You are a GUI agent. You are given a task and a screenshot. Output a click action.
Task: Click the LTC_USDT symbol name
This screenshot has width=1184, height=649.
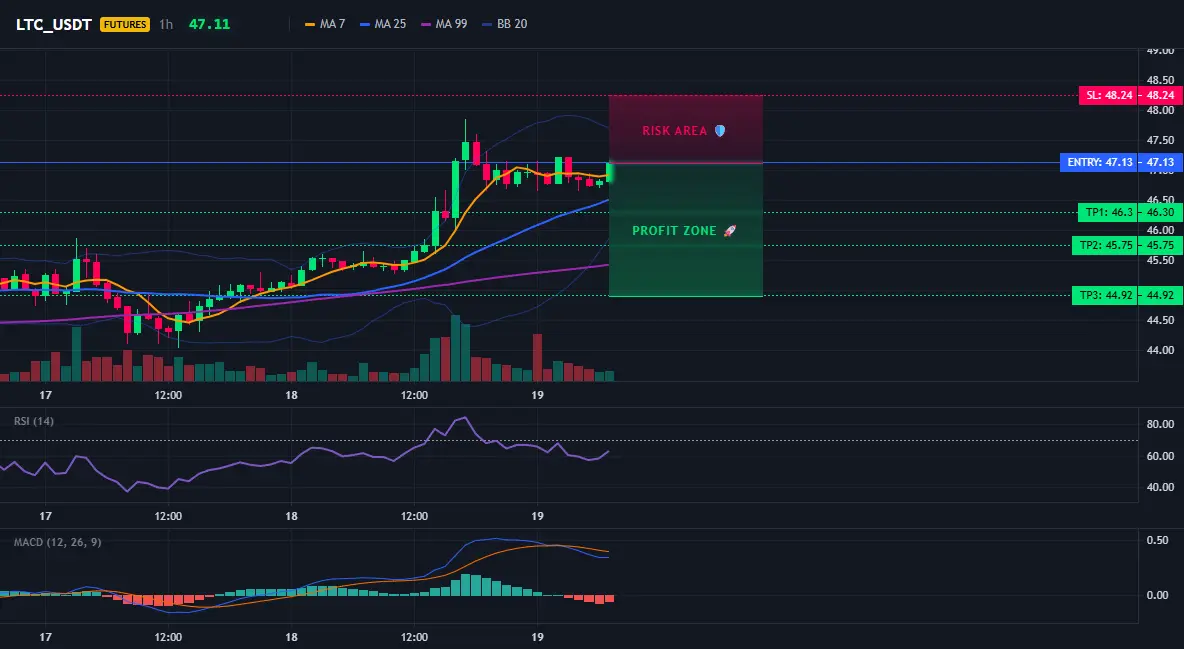pos(54,24)
